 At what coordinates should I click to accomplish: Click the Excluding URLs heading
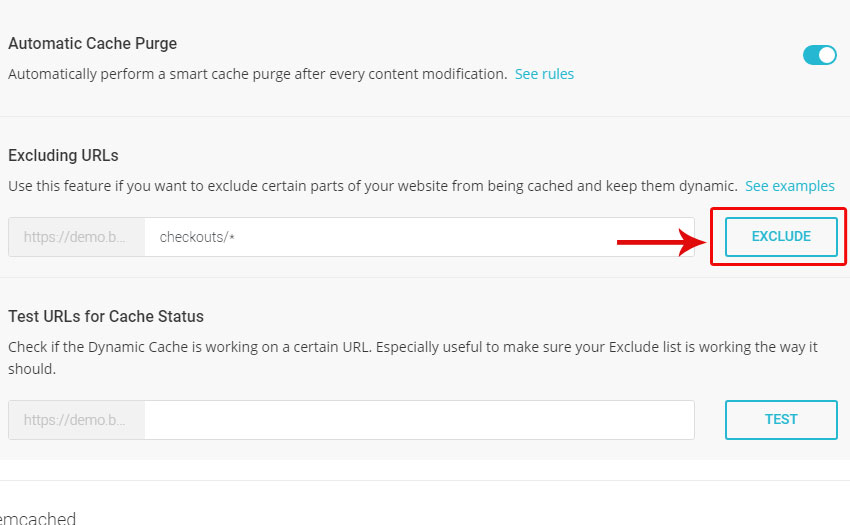coord(63,156)
